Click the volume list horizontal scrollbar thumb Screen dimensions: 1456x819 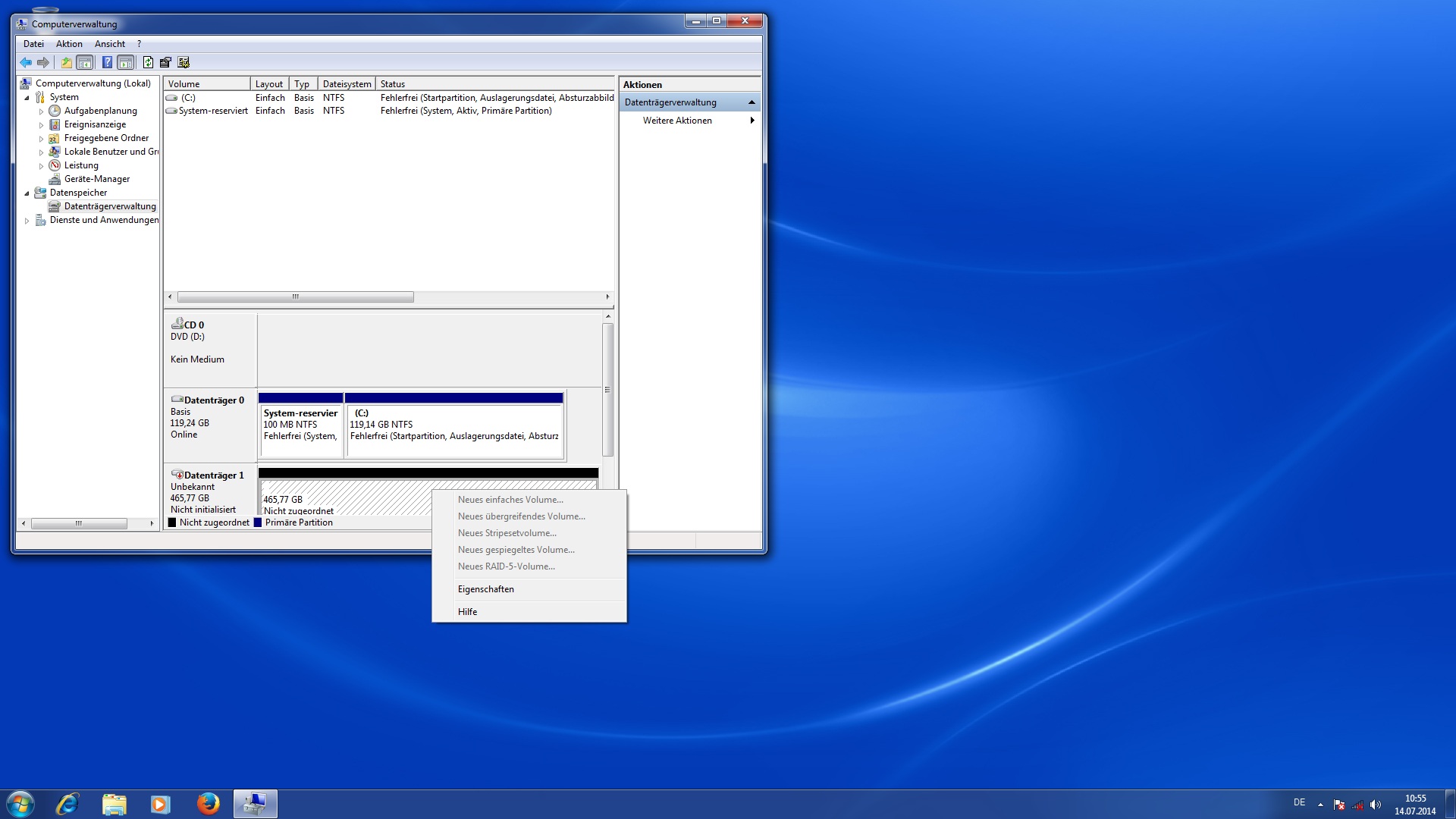pos(295,297)
